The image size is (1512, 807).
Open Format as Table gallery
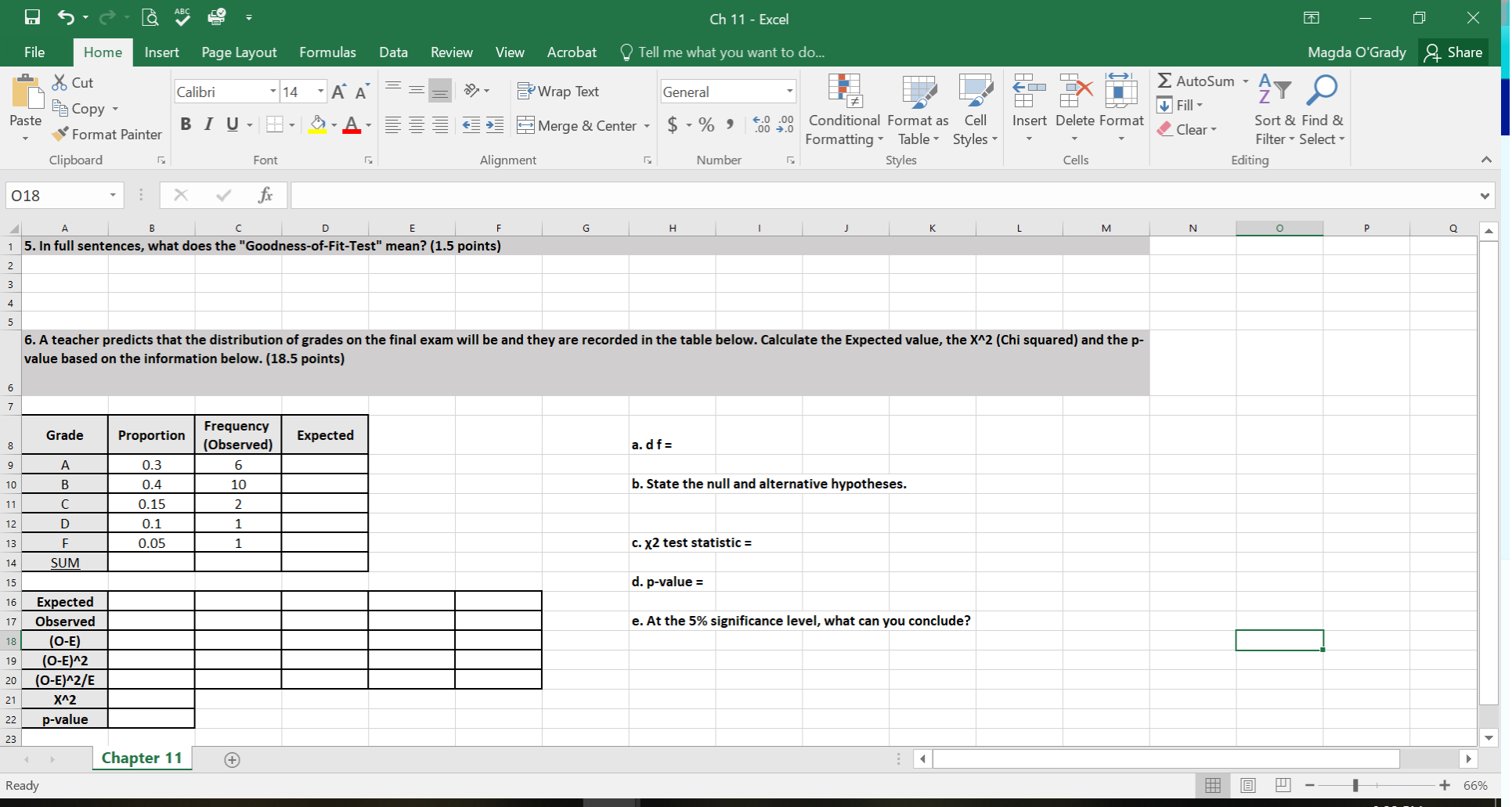(918, 110)
